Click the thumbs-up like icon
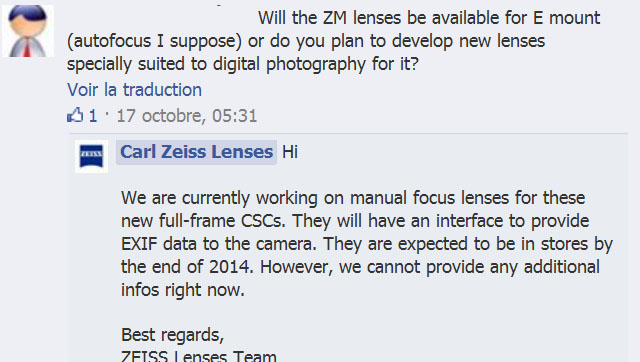This screenshot has width=640, height=362. pyautogui.click(x=75, y=115)
